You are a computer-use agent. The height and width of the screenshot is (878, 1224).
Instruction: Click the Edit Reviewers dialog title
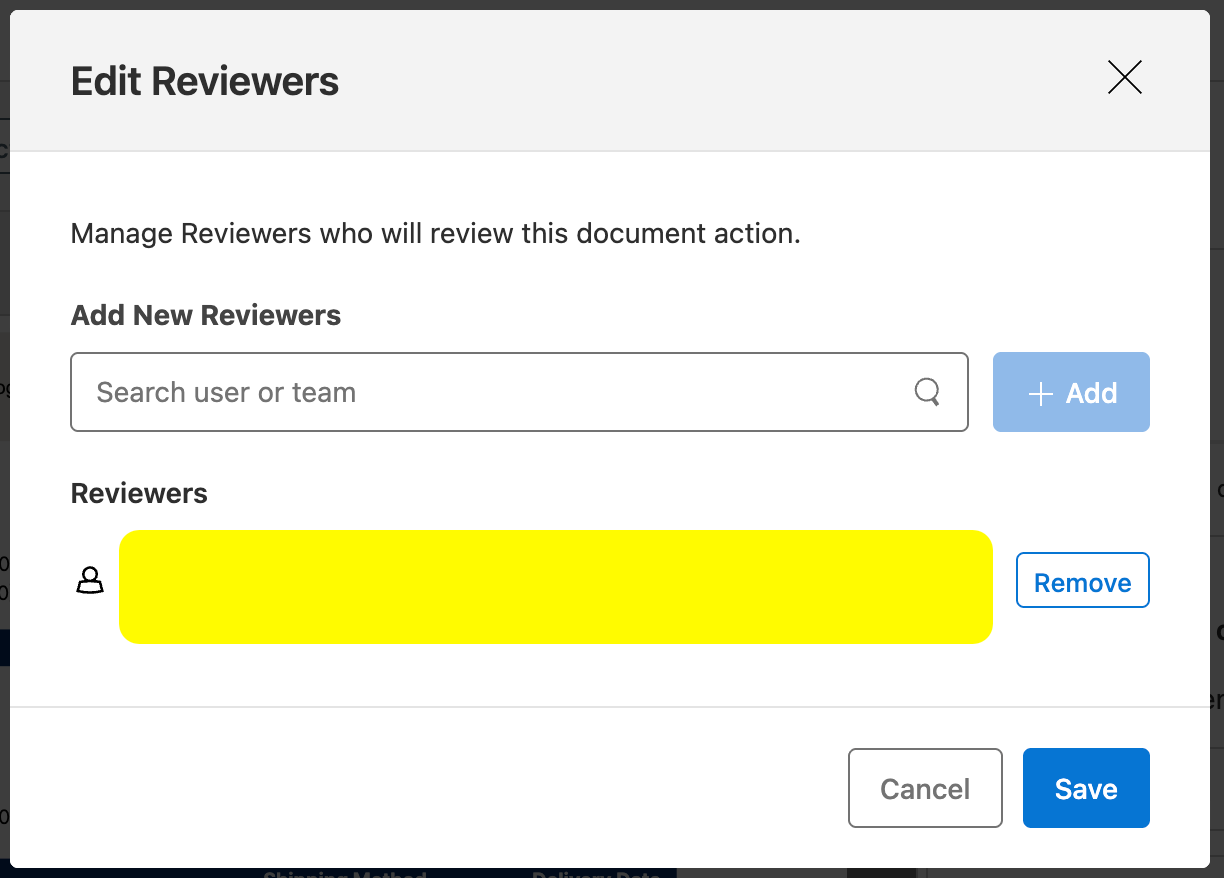204,81
